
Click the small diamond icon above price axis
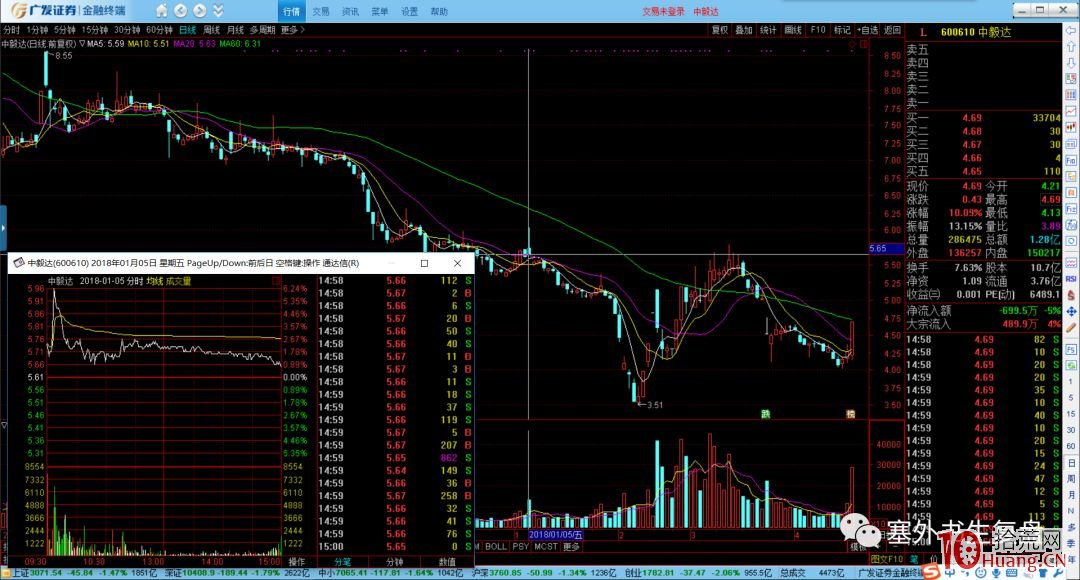852,44
